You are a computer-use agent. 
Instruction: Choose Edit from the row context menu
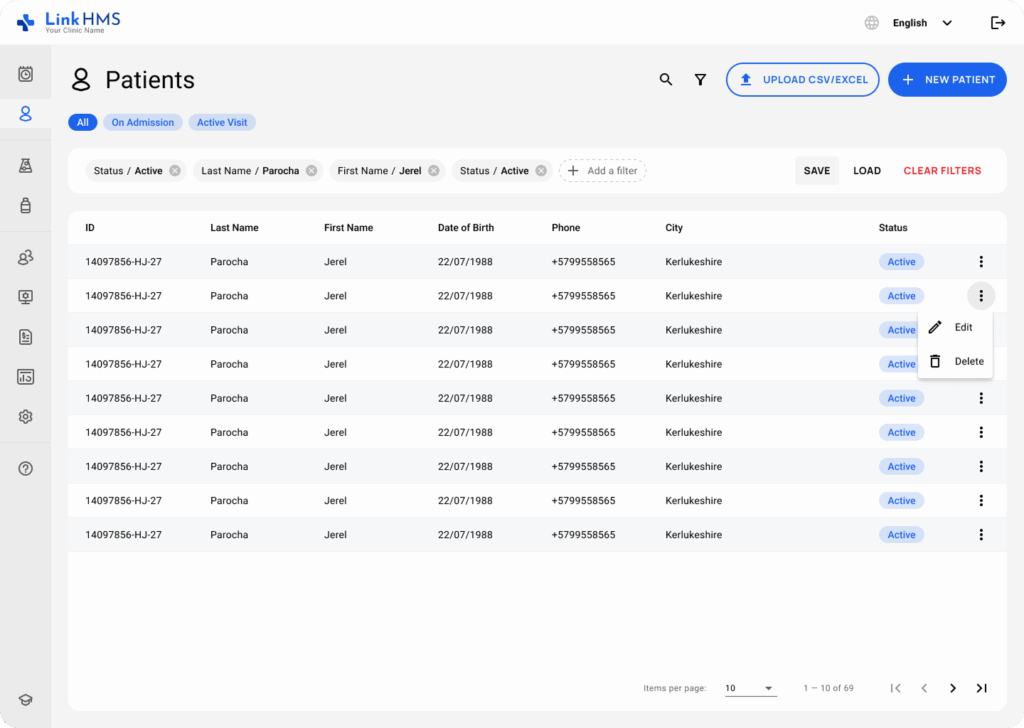(955, 327)
